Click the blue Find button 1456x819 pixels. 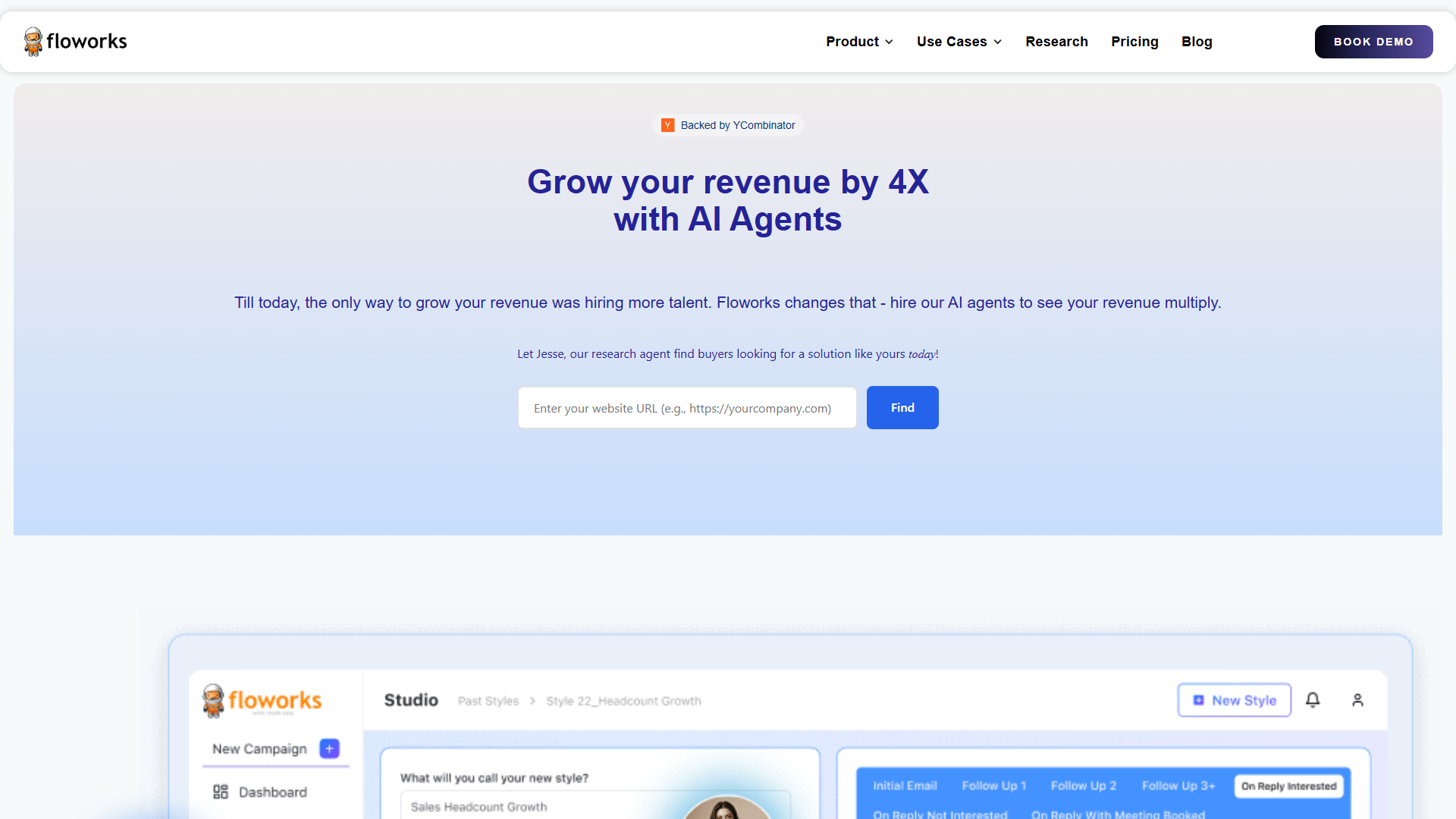pos(902,407)
